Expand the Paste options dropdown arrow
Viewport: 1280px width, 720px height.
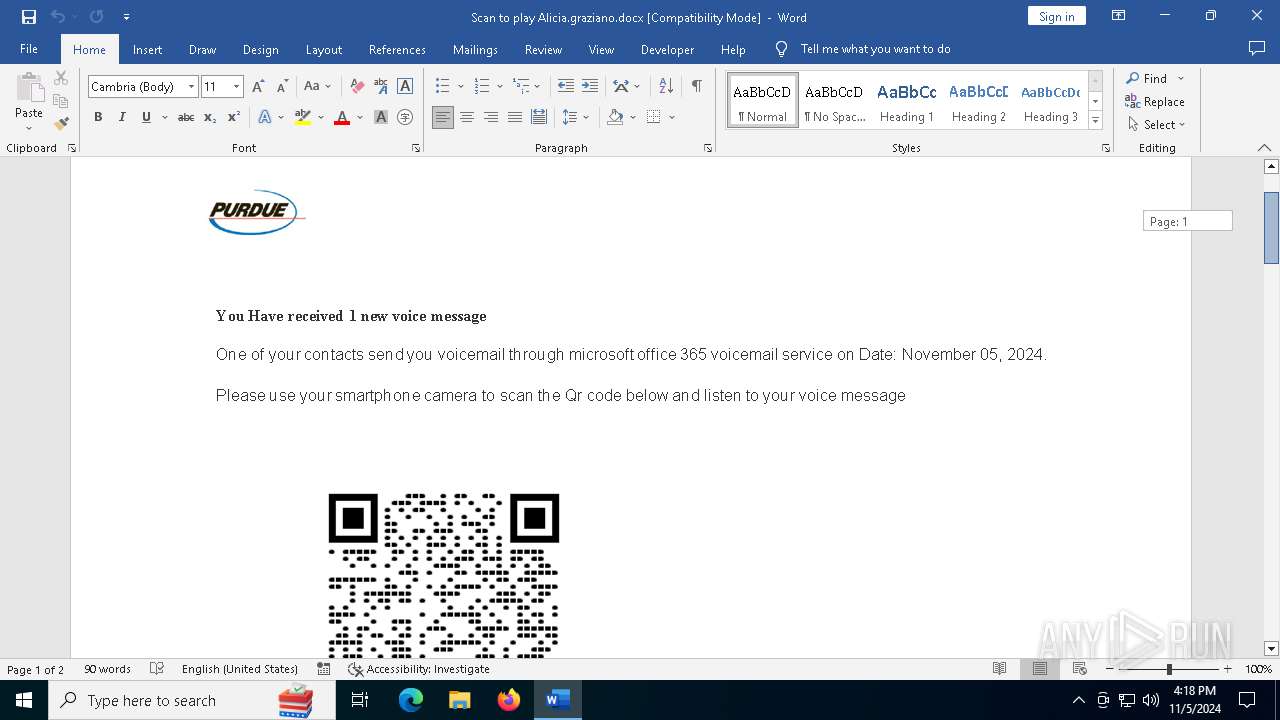29,127
